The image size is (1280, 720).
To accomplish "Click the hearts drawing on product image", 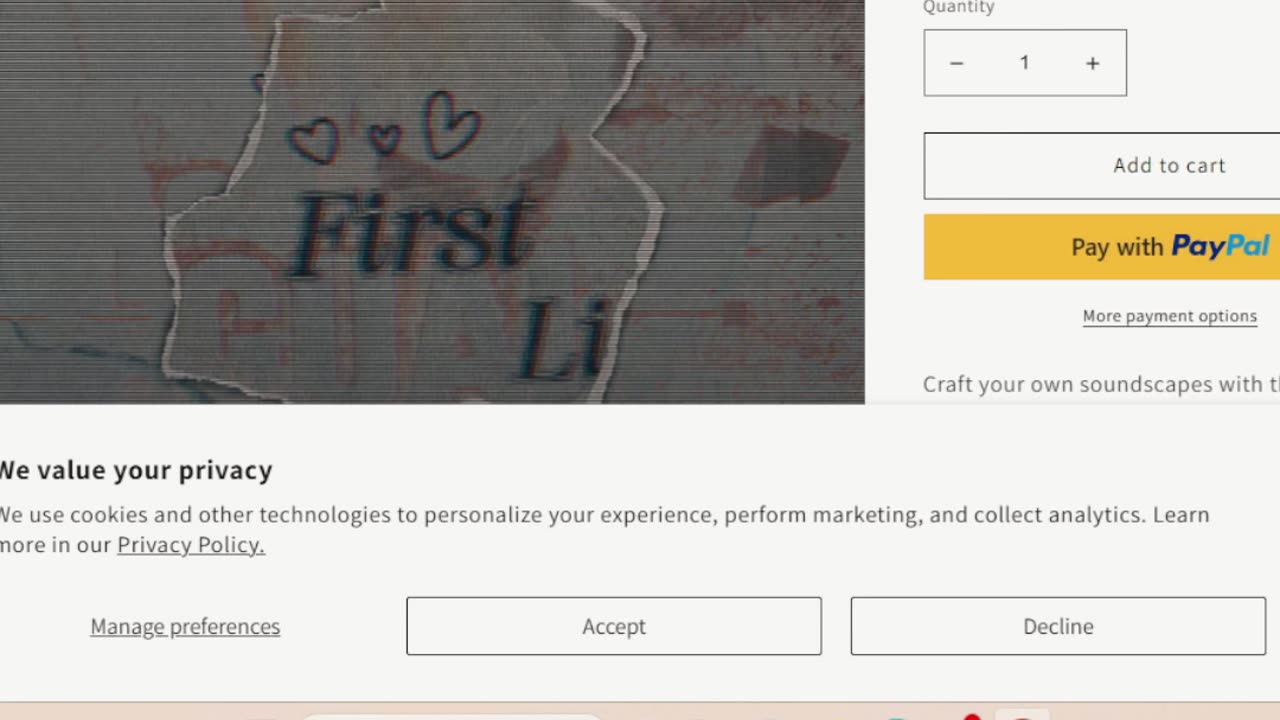I will coord(384,130).
